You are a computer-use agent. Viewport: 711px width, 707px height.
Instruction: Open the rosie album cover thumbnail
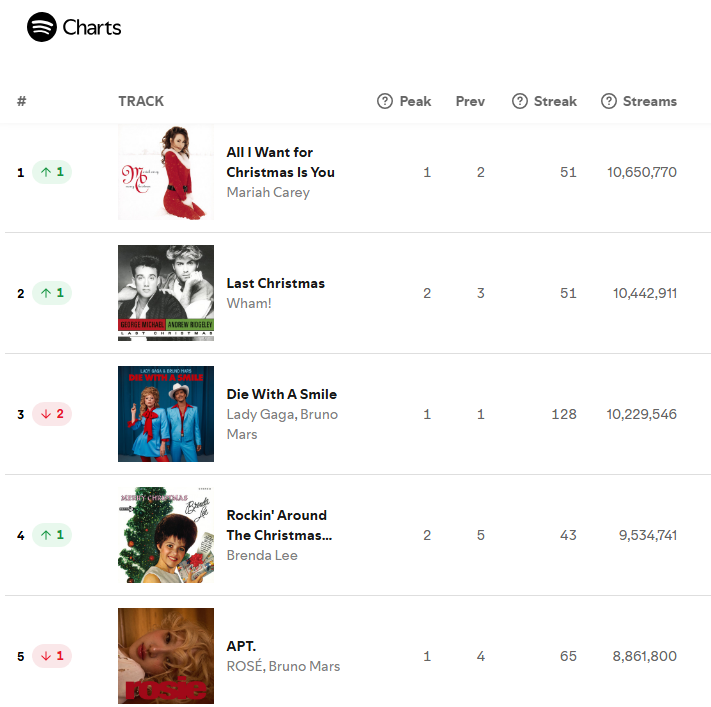click(x=166, y=656)
